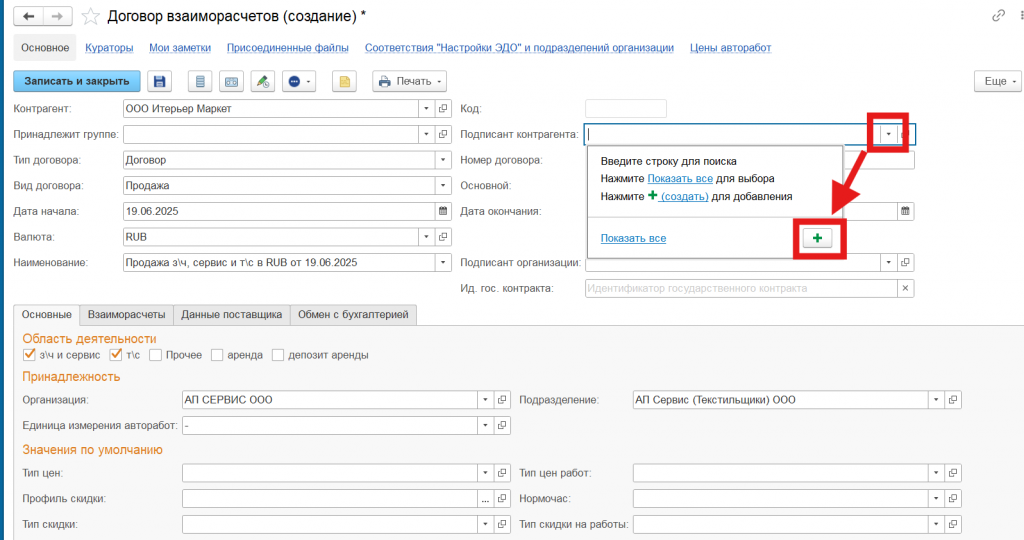Open the Контрагент record via open icon
Image resolution: width=1024 pixels, height=540 pixels.
(443, 108)
